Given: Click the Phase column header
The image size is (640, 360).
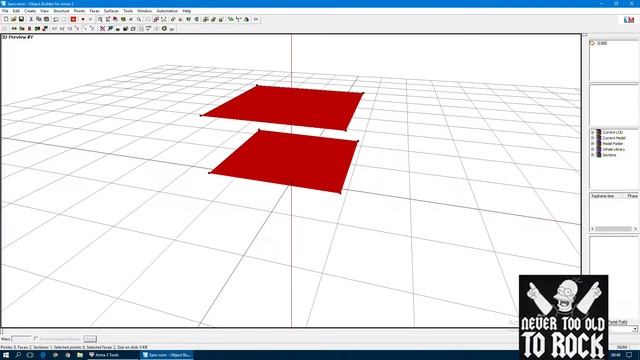Looking at the screenshot, I should [632, 196].
